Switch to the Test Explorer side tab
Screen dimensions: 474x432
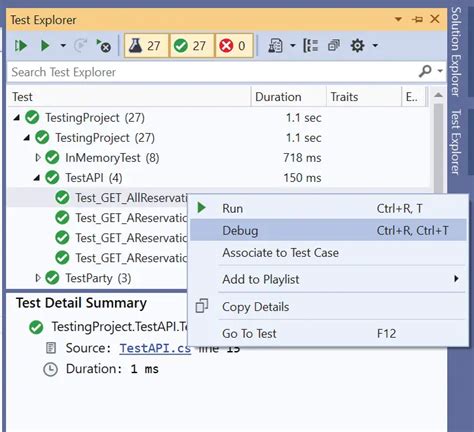(x=456, y=142)
